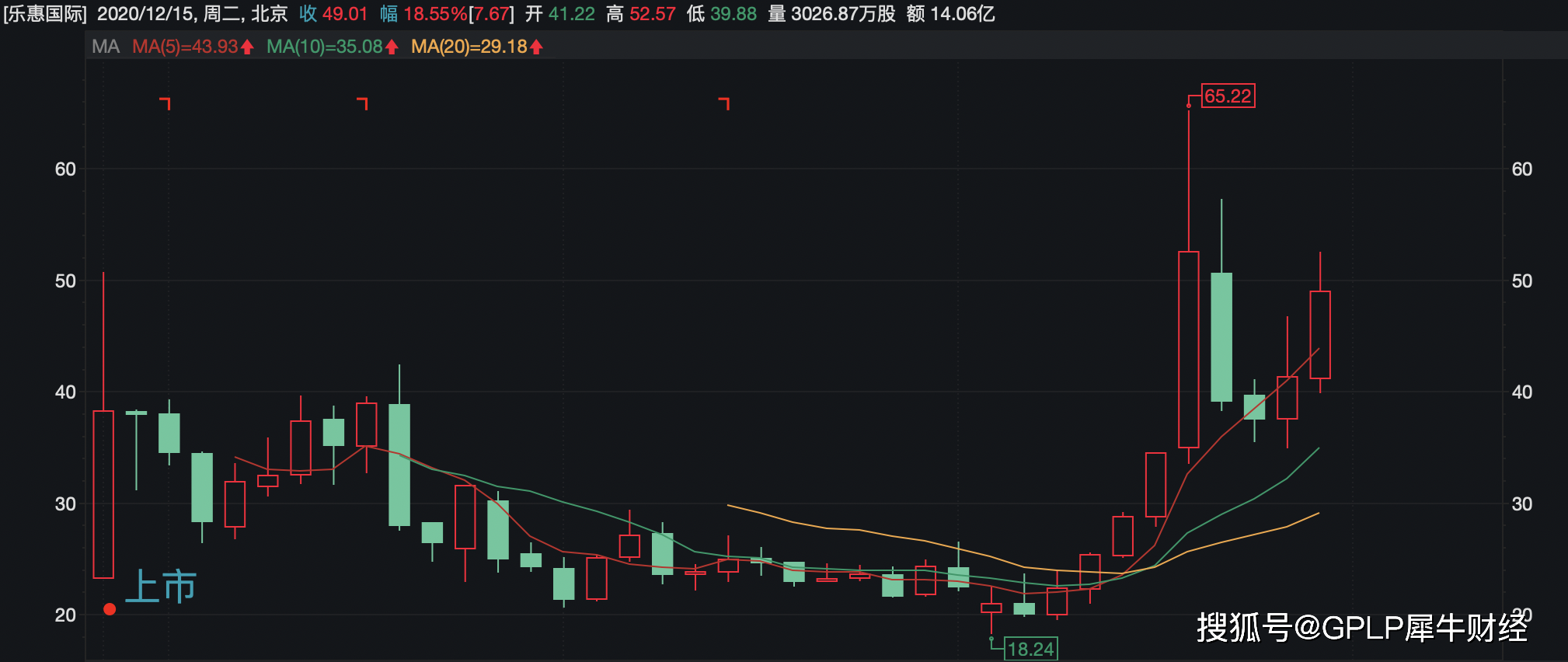Viewport: 1568px width, 662px height.
Task: Click the turnover 14.06亿
Action: pos(963,14)
